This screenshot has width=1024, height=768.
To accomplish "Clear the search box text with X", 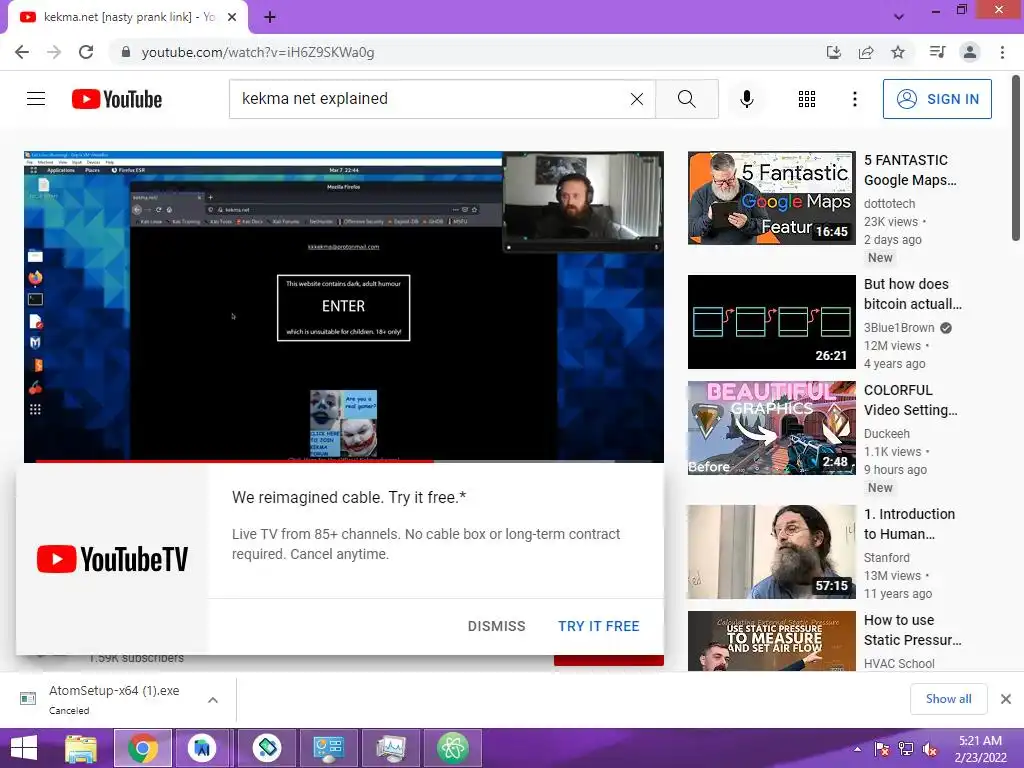I will point(637,99).
